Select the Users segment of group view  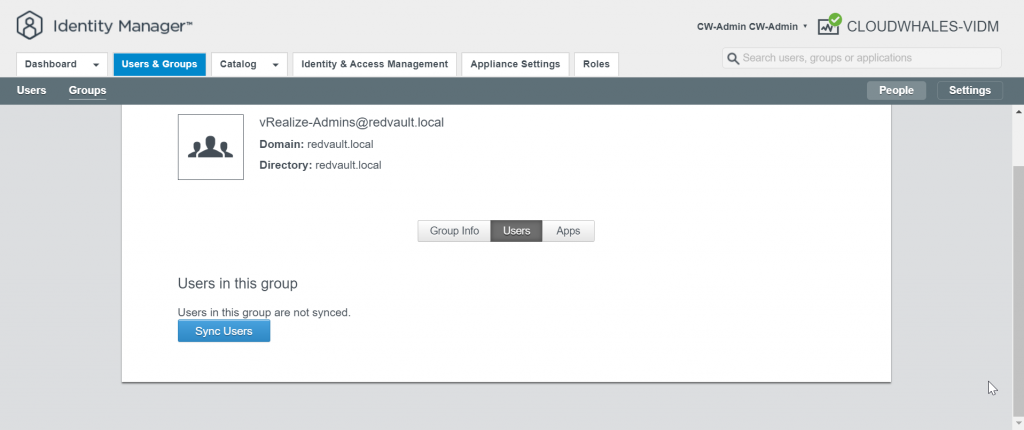click(x=517, y=231)
